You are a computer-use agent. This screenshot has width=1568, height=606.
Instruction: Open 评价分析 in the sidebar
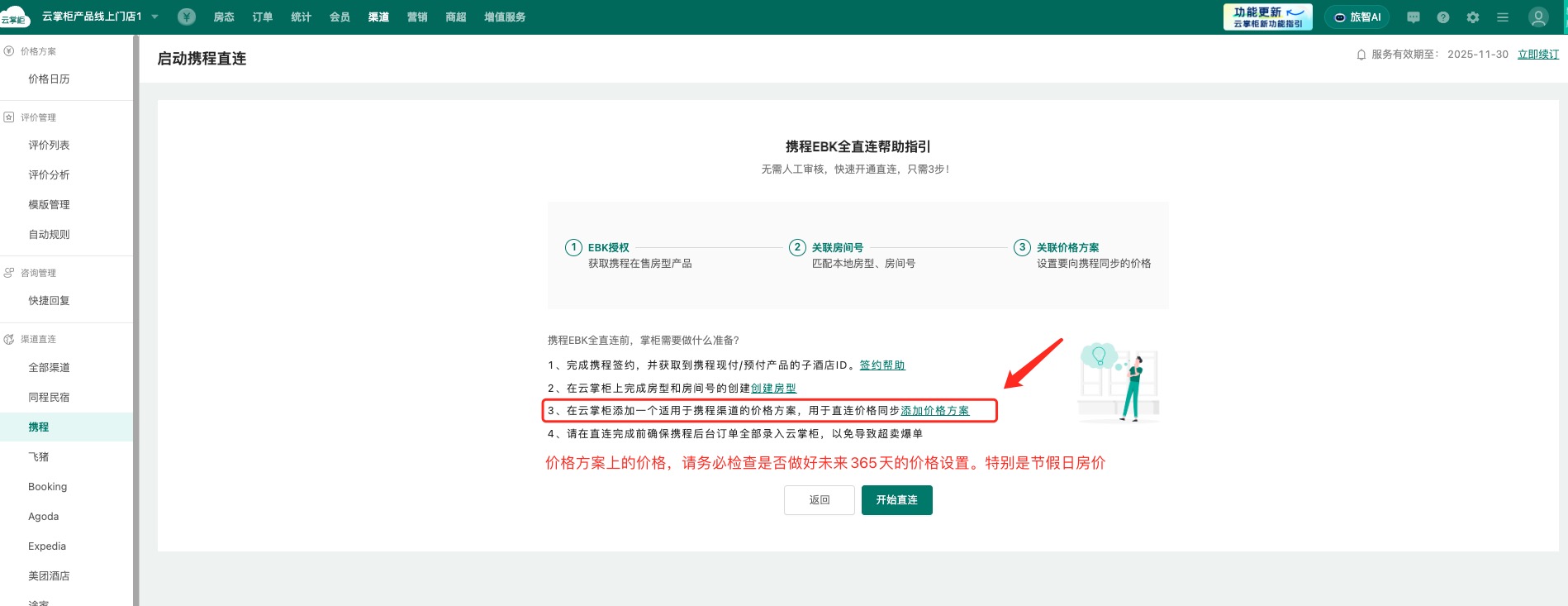point(49,175)
